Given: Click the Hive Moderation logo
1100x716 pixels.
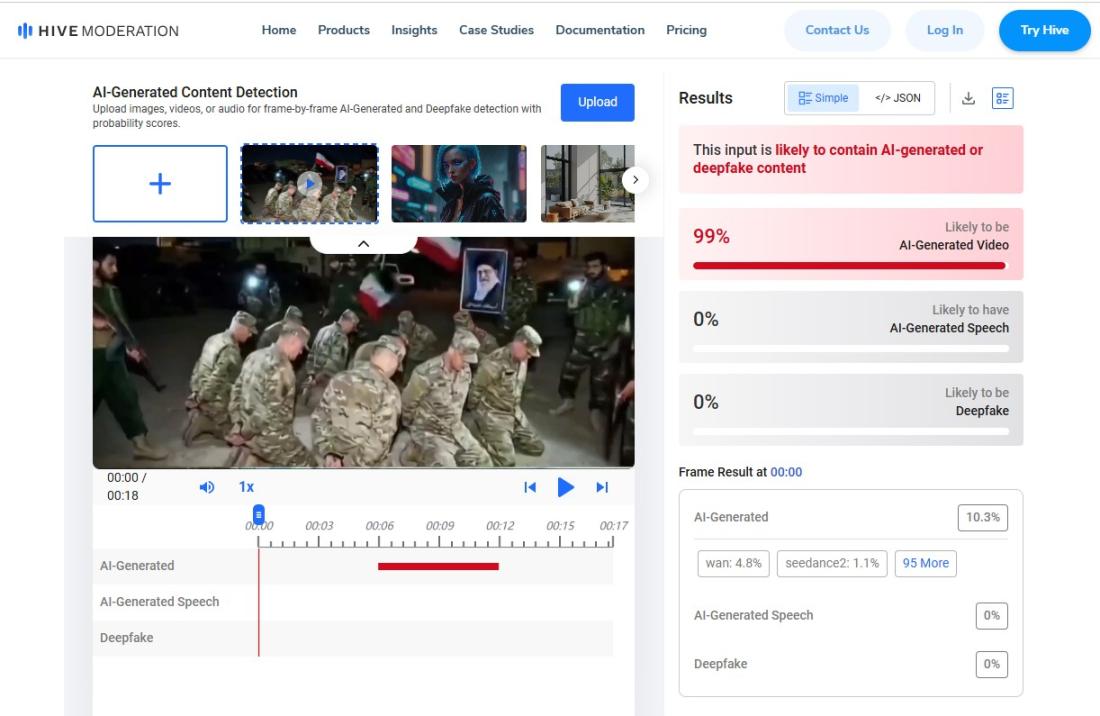Looking at the screenshot, I should click(98, 30).
